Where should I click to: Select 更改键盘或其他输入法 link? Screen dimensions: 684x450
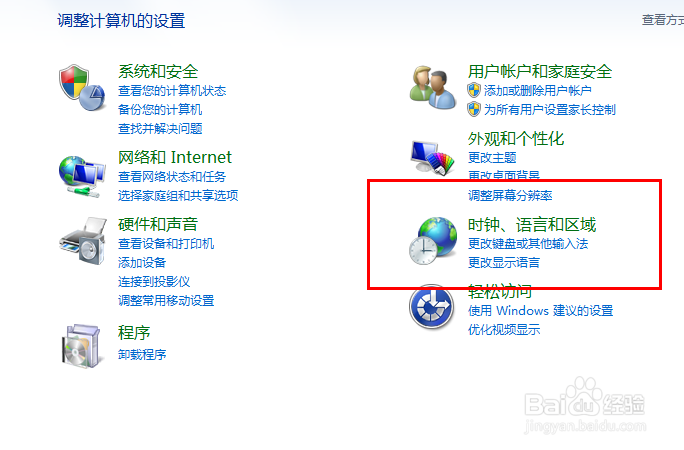(x=528, y=243)
